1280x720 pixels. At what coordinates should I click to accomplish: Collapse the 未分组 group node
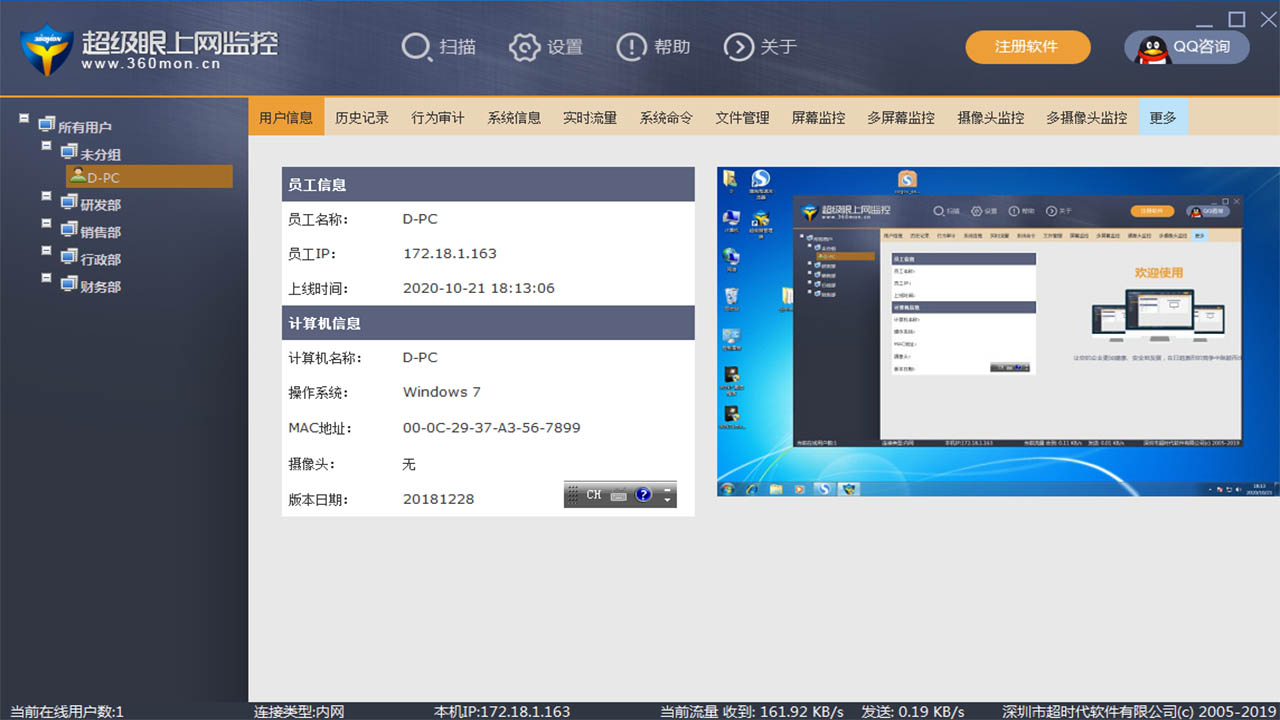(46, 144)
